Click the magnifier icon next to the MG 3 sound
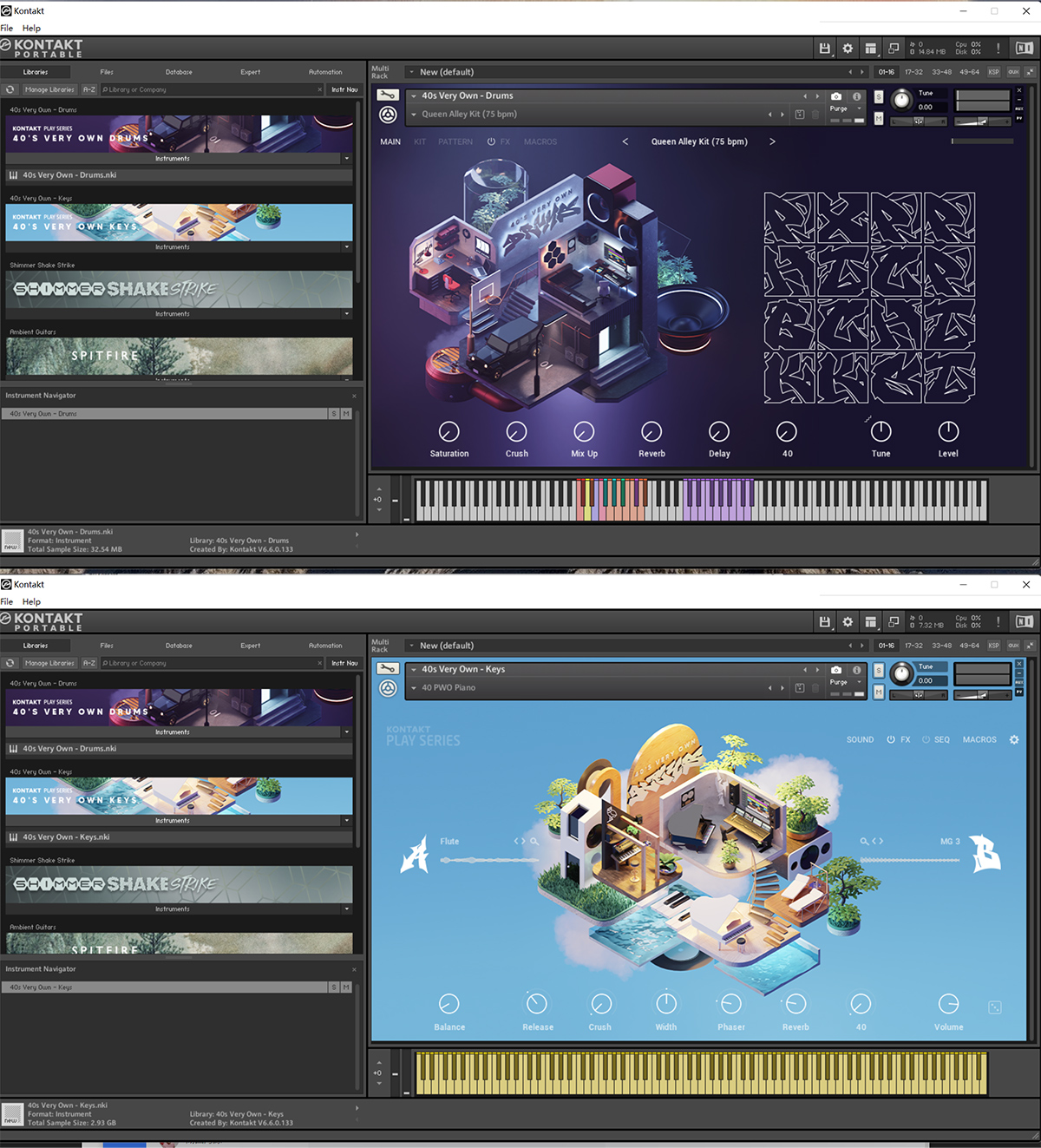1041x1148 pixels. (864, 842)
